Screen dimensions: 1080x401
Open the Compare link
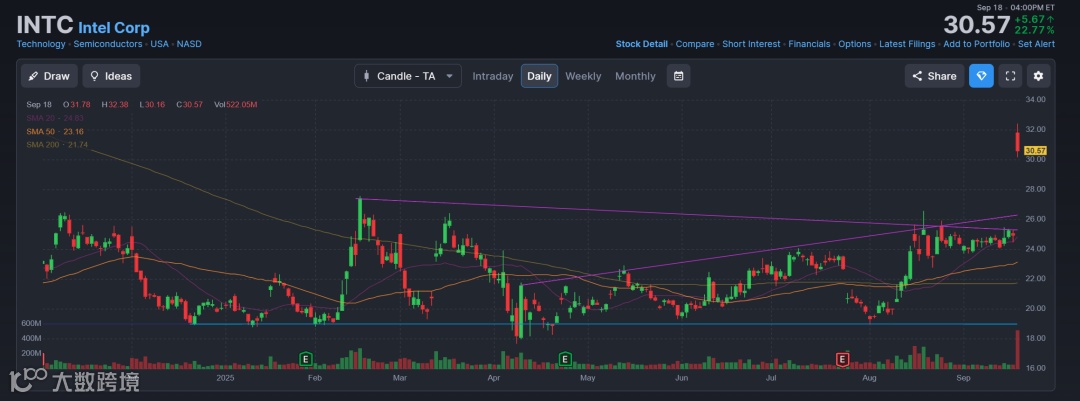695,43
